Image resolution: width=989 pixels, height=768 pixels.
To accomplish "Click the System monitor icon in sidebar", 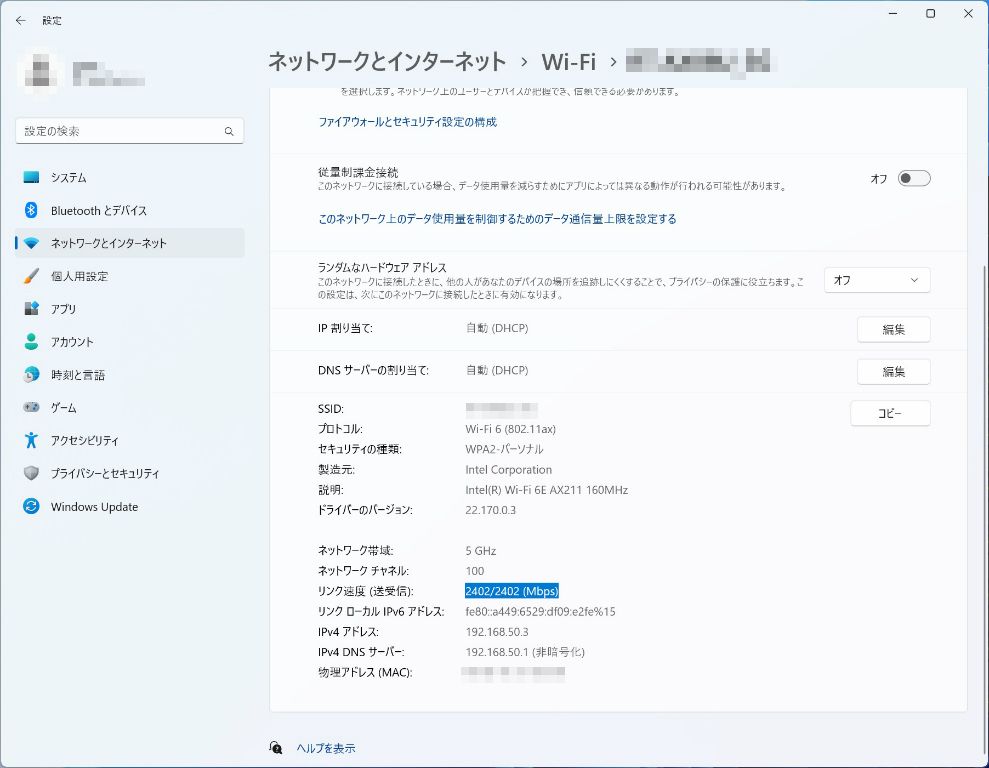I will [31, 177].
